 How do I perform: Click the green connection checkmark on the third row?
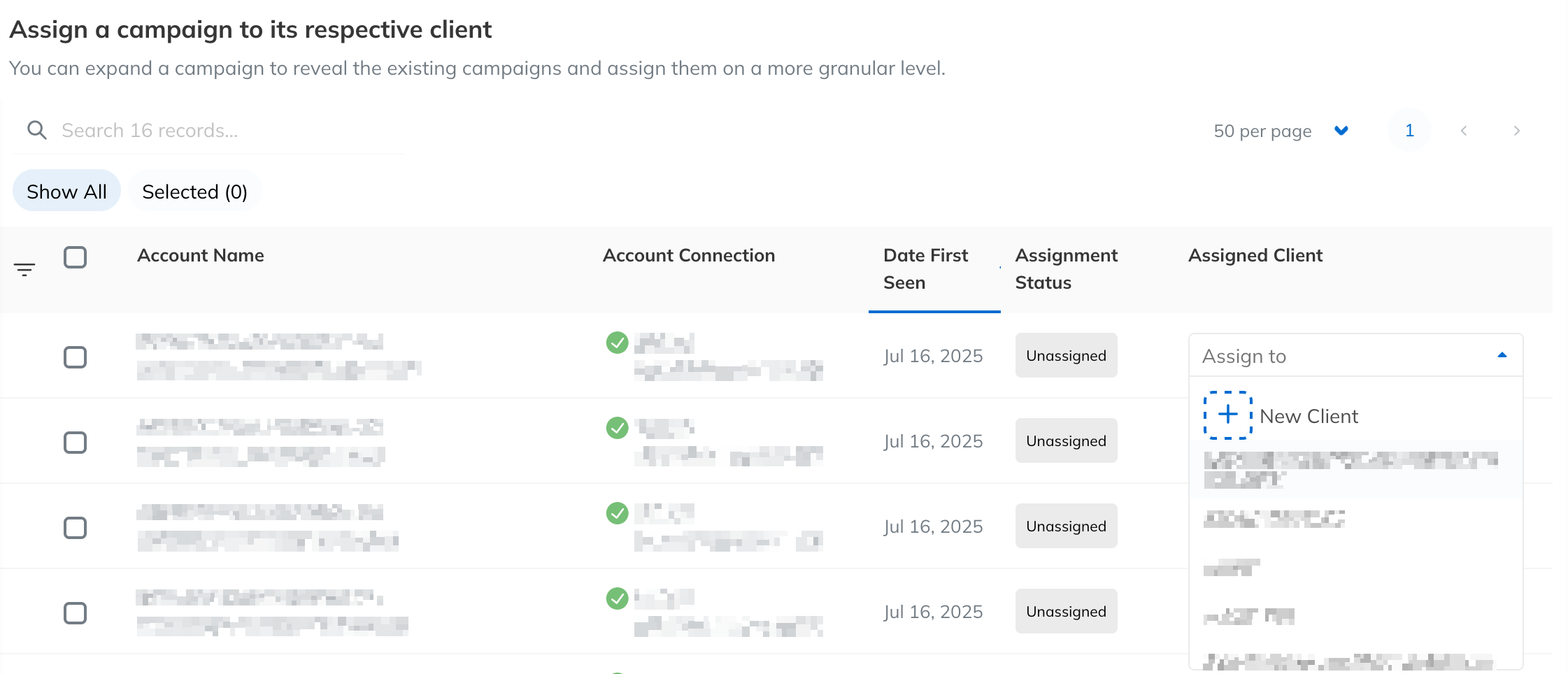coord(616,512)
